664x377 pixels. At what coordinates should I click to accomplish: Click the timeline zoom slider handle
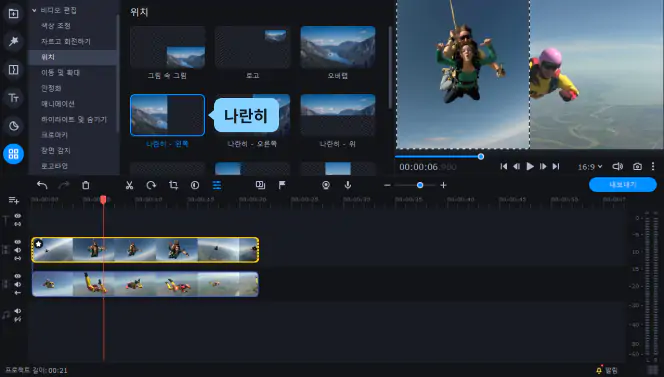point(420,185)
